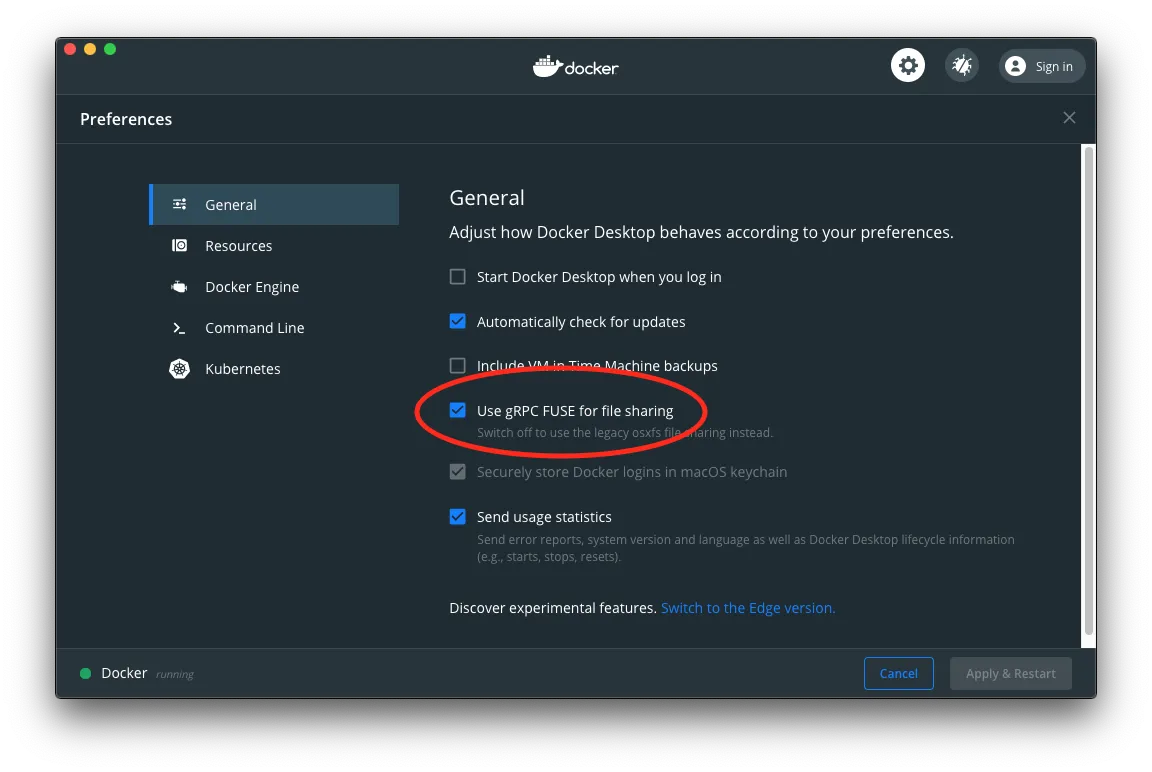This screenshot has height=772, width=1152.
Task: Click the user avatar icon in Sign in
Action: 1015,66
